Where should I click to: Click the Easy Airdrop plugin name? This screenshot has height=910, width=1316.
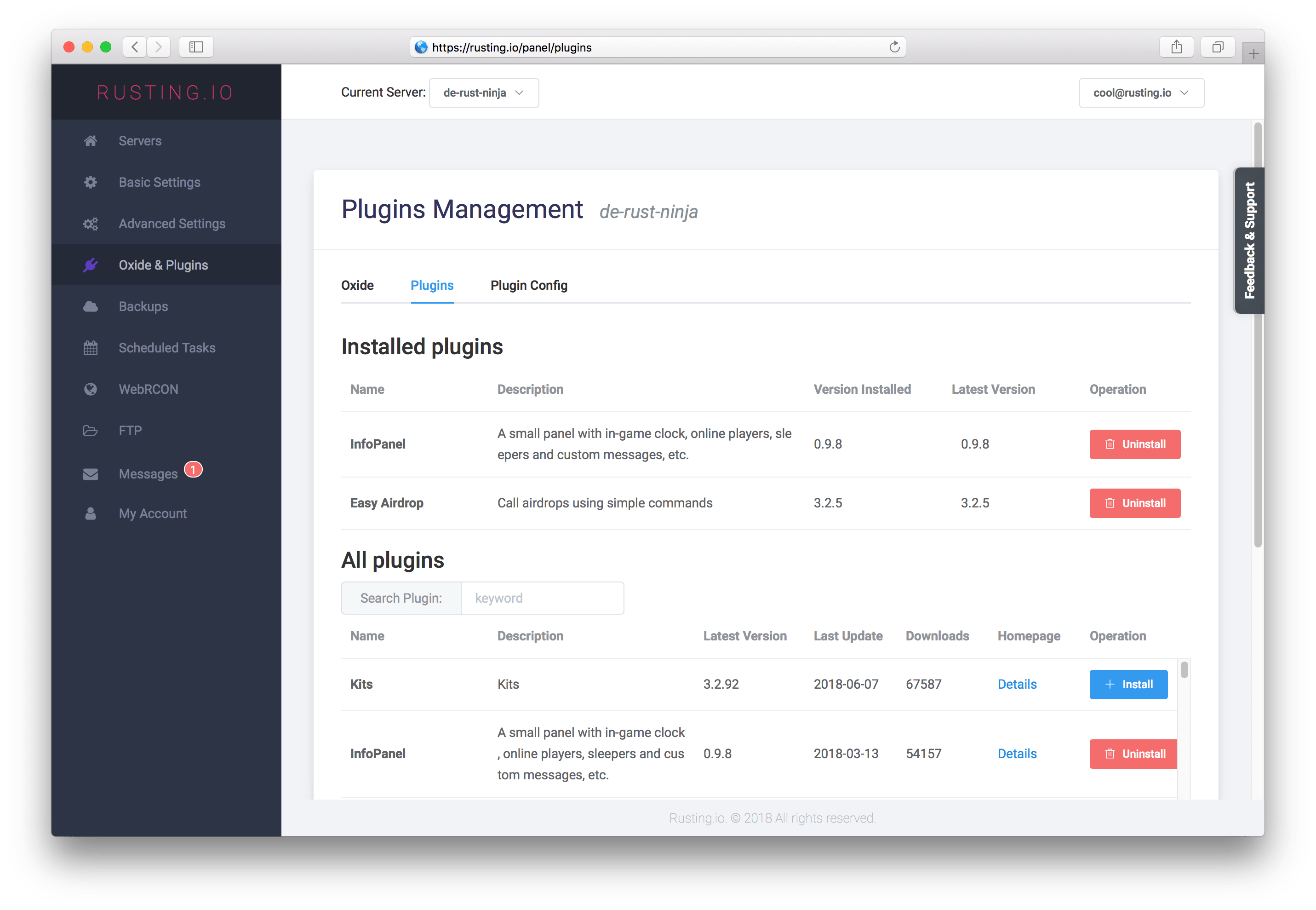pyautogui.click(x=386, y=503)
